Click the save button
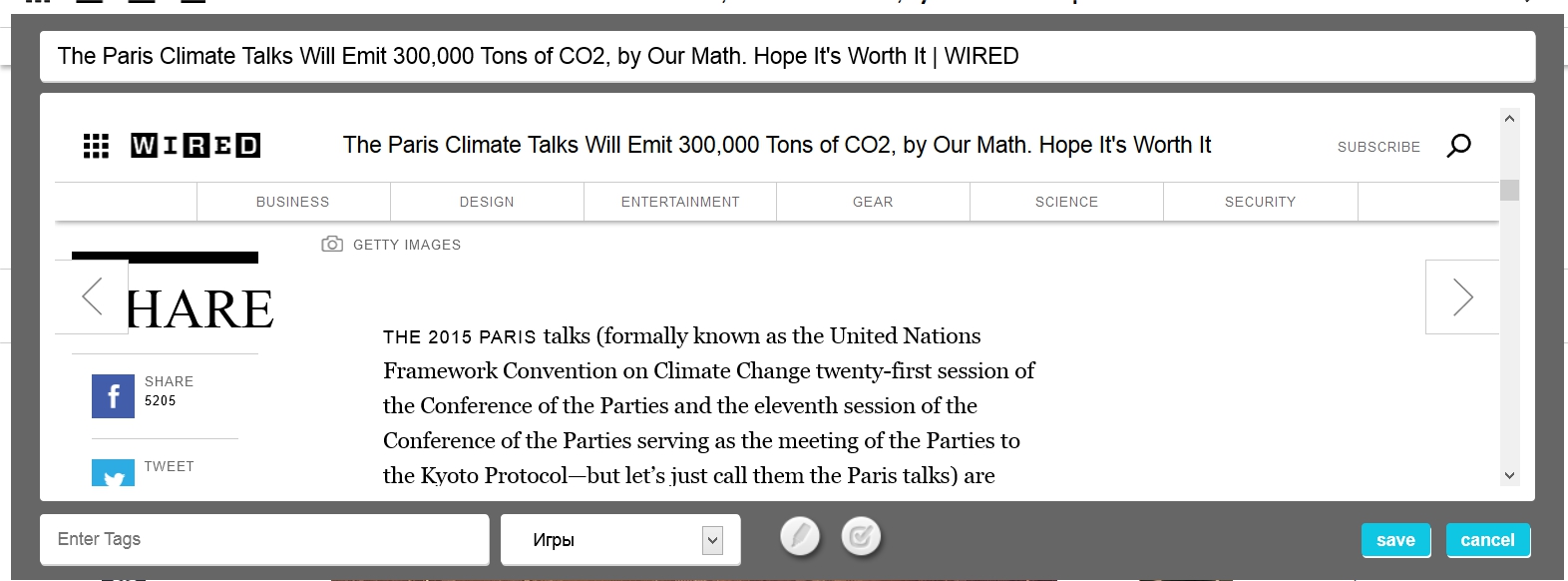Viewport: 1568px width, 581px height. coord(1395,540)
